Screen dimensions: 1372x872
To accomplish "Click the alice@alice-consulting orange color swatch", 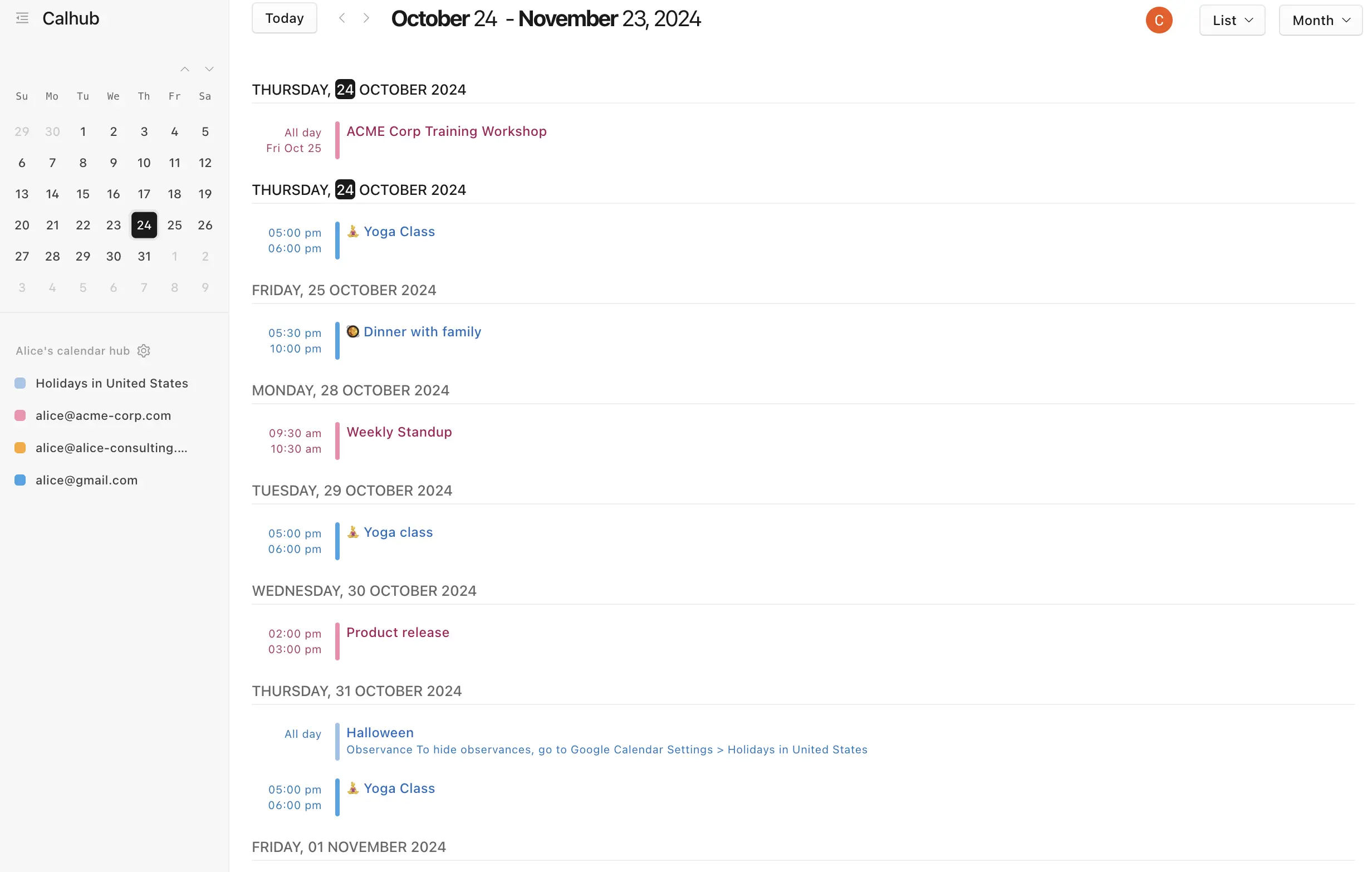I will click(20, 447).
